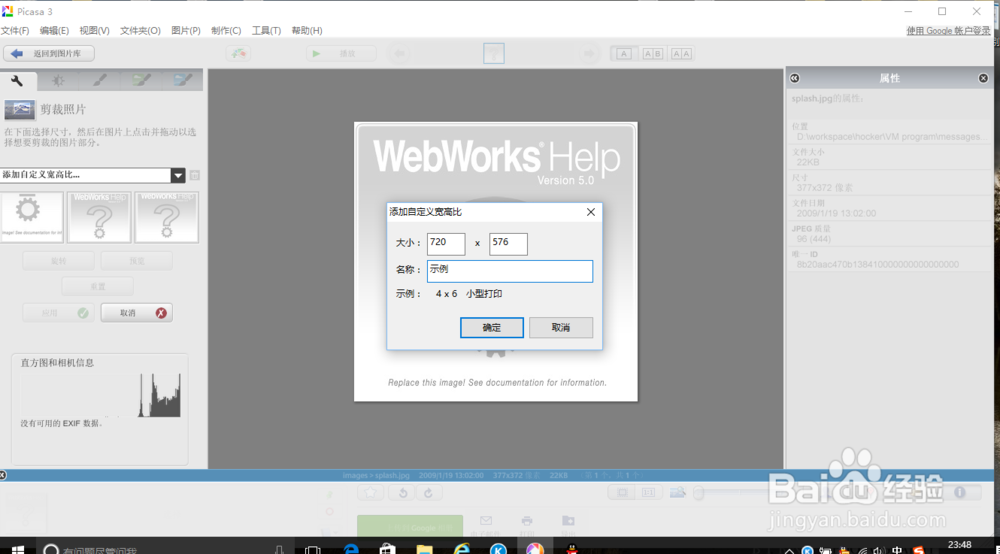Open the crop aspect ratio dropdown arrow

coord(178,175)
